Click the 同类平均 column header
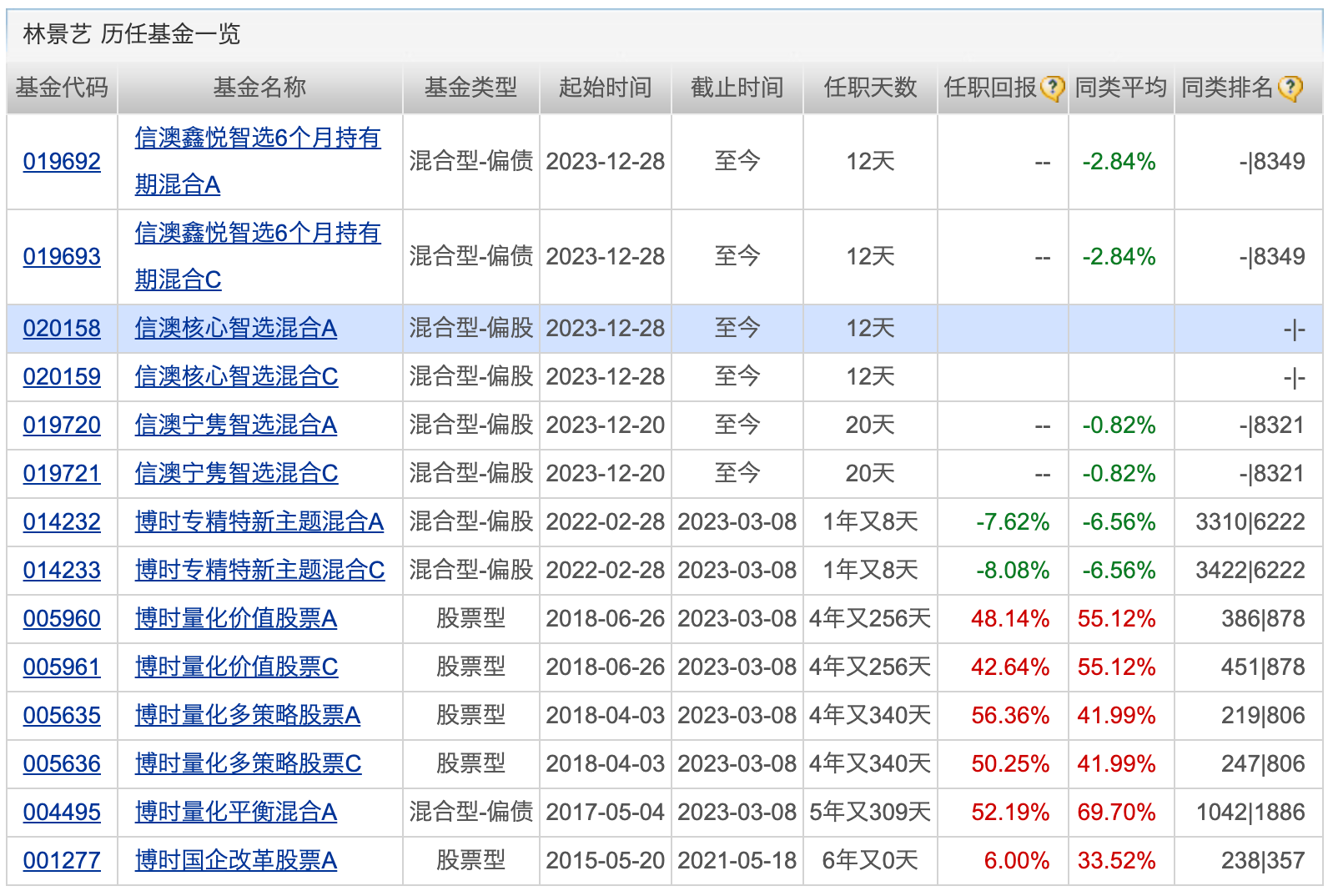 coord(1120,88)
